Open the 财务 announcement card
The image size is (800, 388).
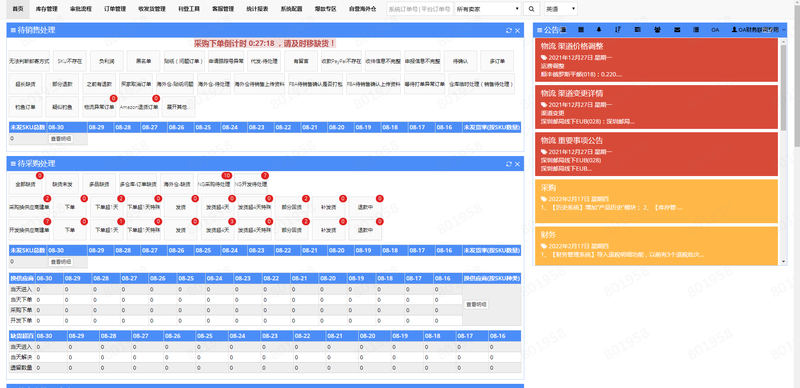[x=656, y=246]
